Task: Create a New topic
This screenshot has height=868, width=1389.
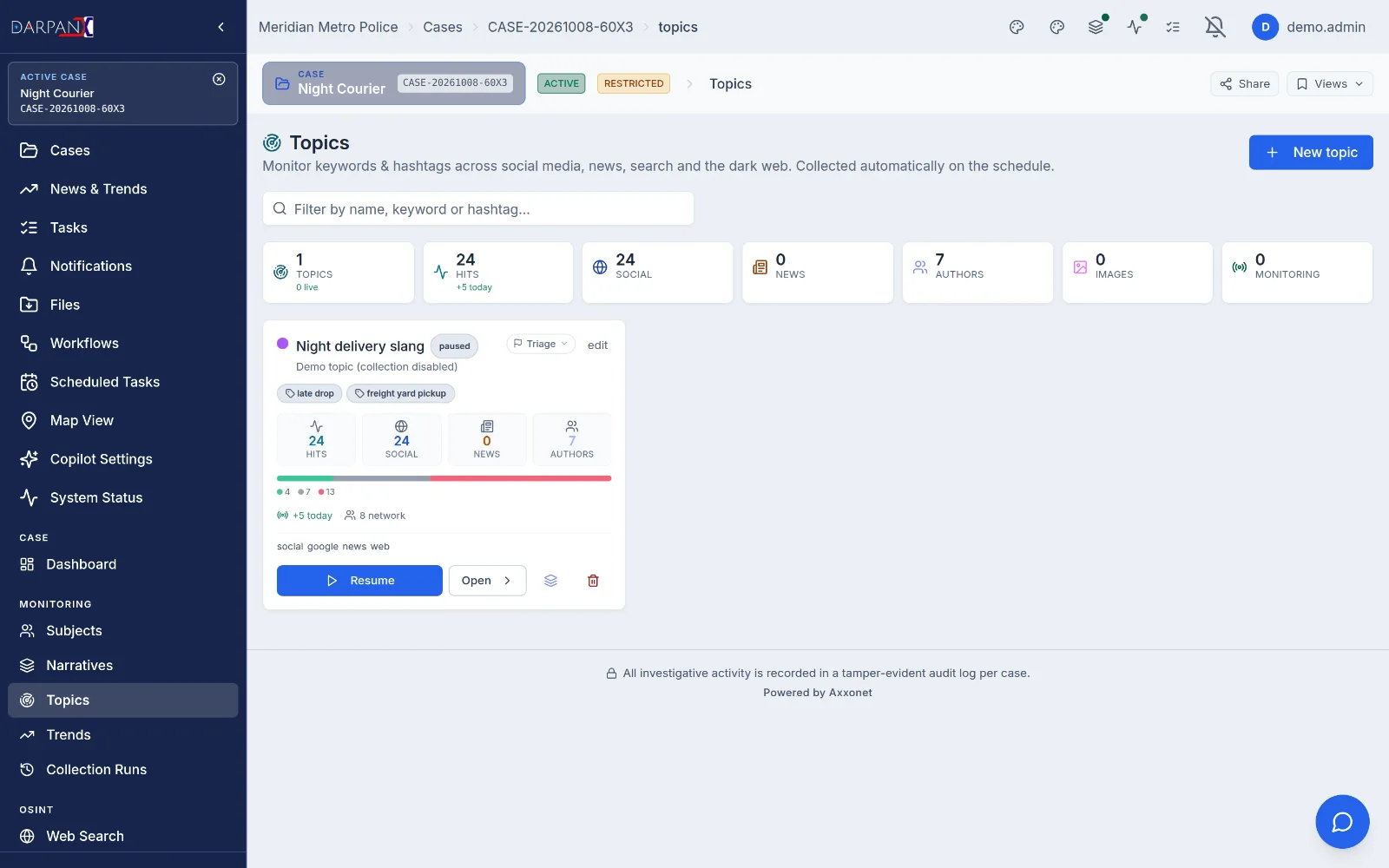Action: (1311, 152)
